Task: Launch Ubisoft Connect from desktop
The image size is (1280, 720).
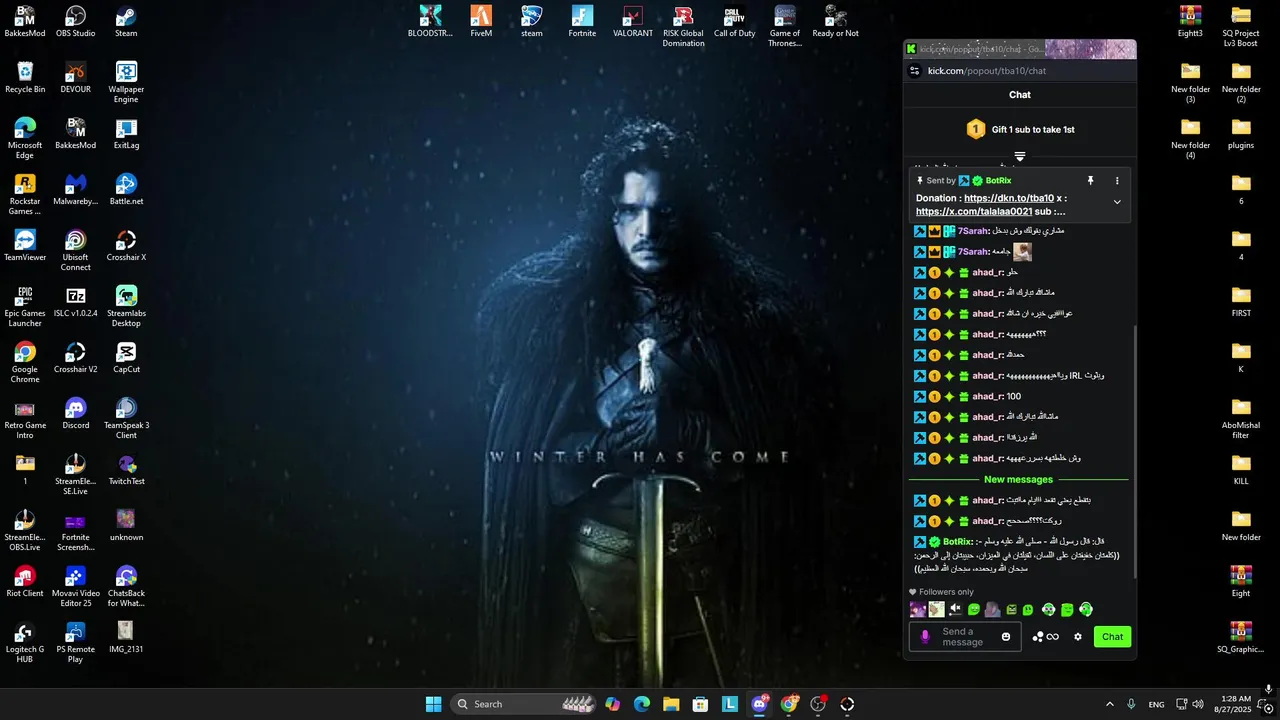Action: coord(75,250)
